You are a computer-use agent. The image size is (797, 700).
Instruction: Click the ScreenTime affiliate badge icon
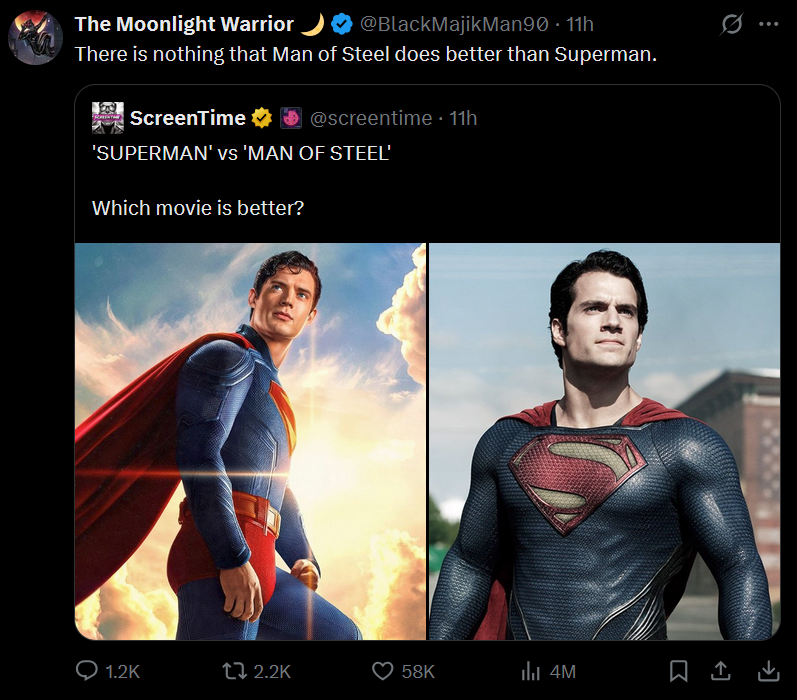point(291,118)
